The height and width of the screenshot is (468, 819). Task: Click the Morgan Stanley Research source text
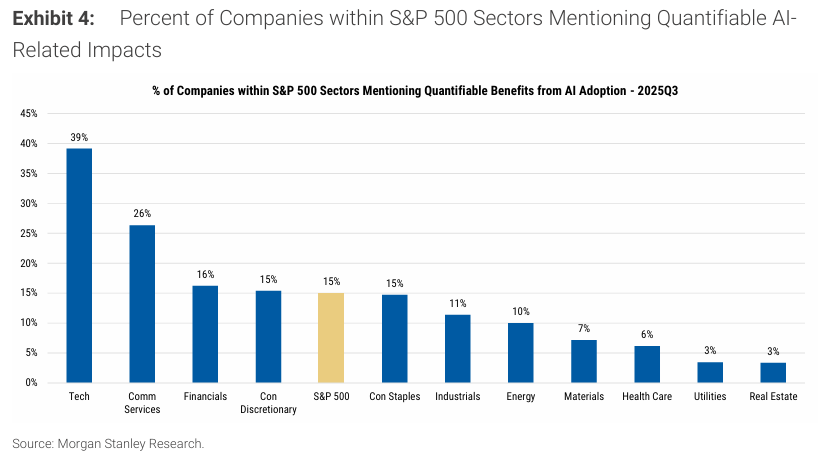108,442
